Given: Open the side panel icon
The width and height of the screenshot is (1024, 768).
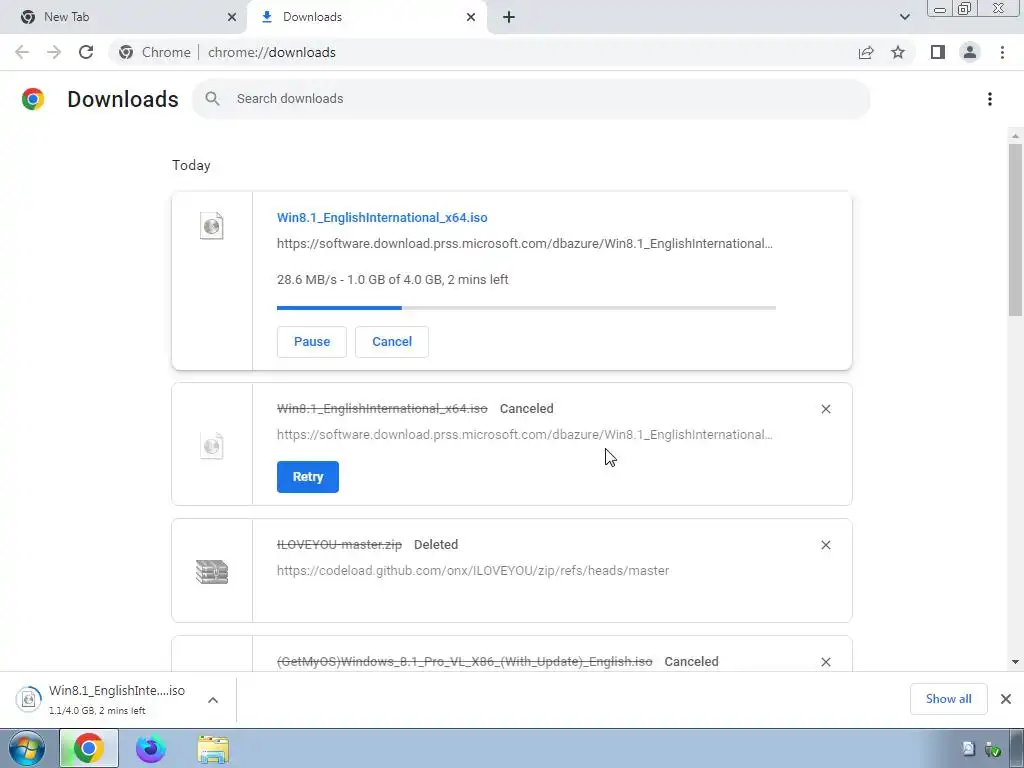Looking at the screenshot, I should 938,52.
